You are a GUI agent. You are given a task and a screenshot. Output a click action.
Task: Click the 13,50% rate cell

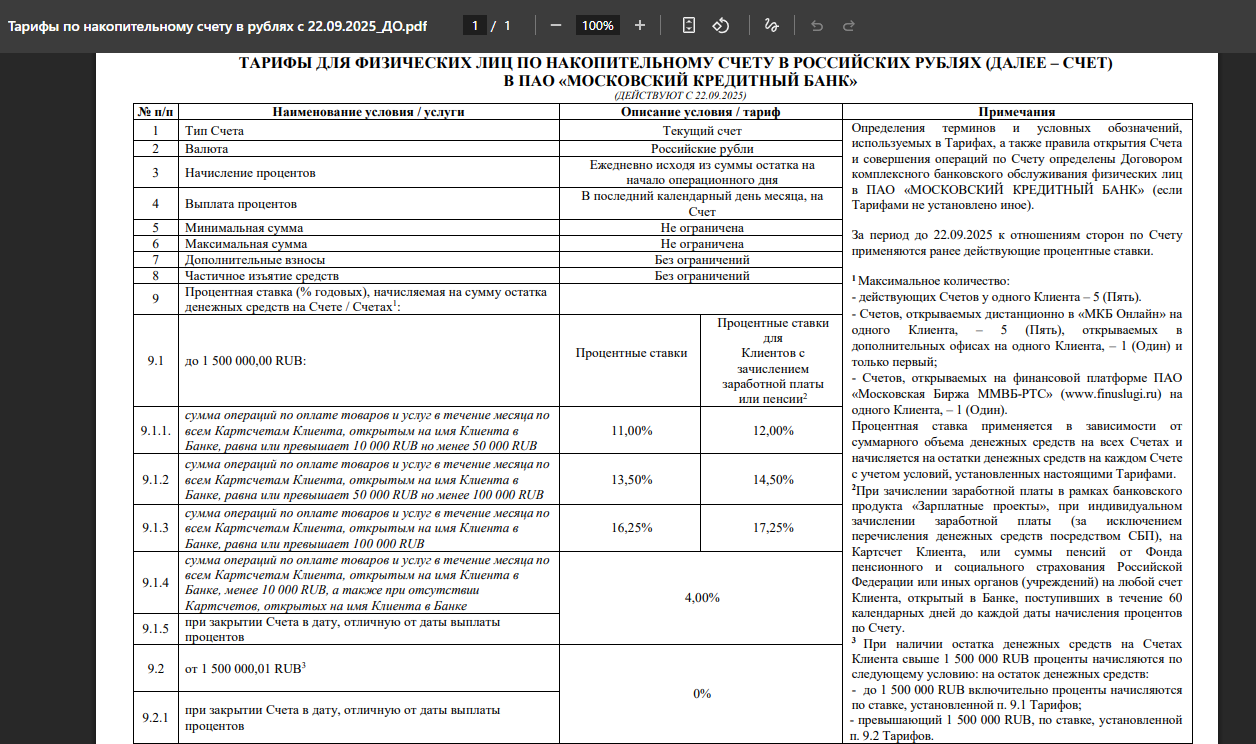tap(631, 480)
